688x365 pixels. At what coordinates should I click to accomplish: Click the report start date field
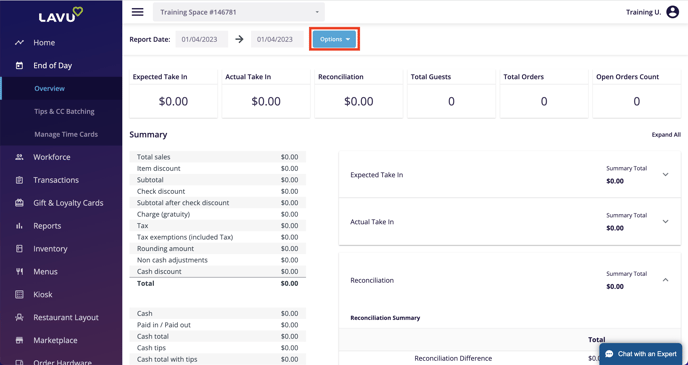202,39
